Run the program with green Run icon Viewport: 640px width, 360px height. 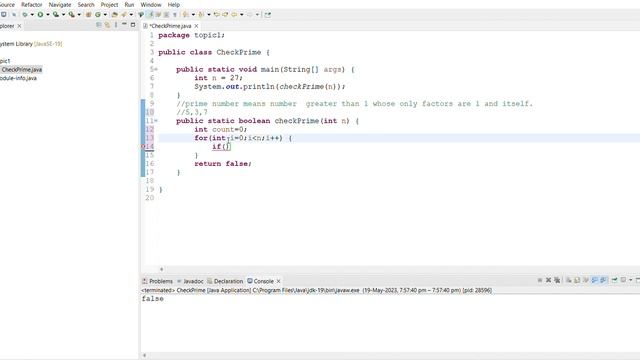pyautogui.click(x=40, y=15)
